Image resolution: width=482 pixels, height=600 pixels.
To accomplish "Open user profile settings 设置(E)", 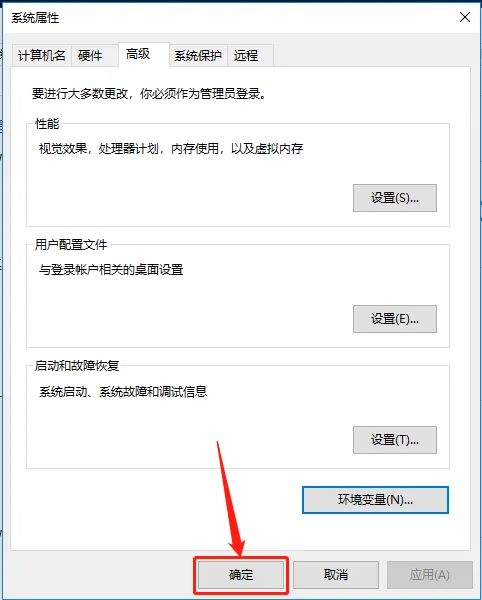I will [395, 319].
